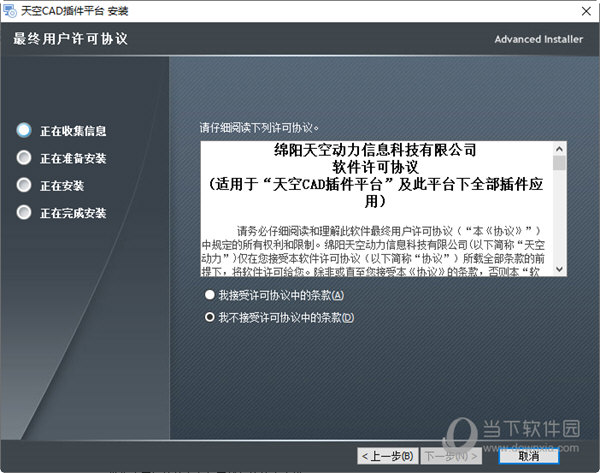The width and height of the screenshot is (600, 473).
Task: Click the 正在准备安装 step bullet
Action: (24, 158)
